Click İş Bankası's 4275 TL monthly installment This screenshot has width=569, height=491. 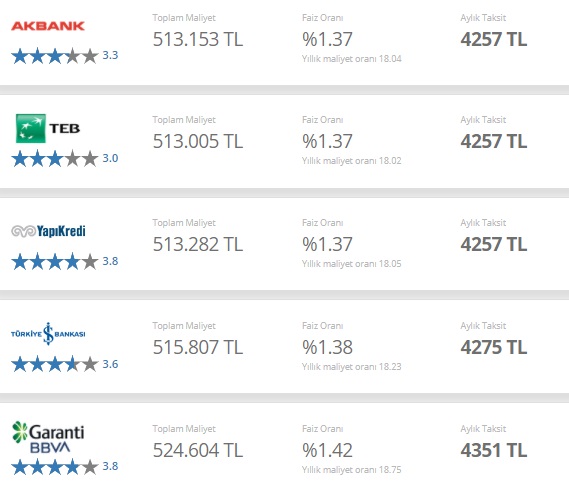coord(494,347)
